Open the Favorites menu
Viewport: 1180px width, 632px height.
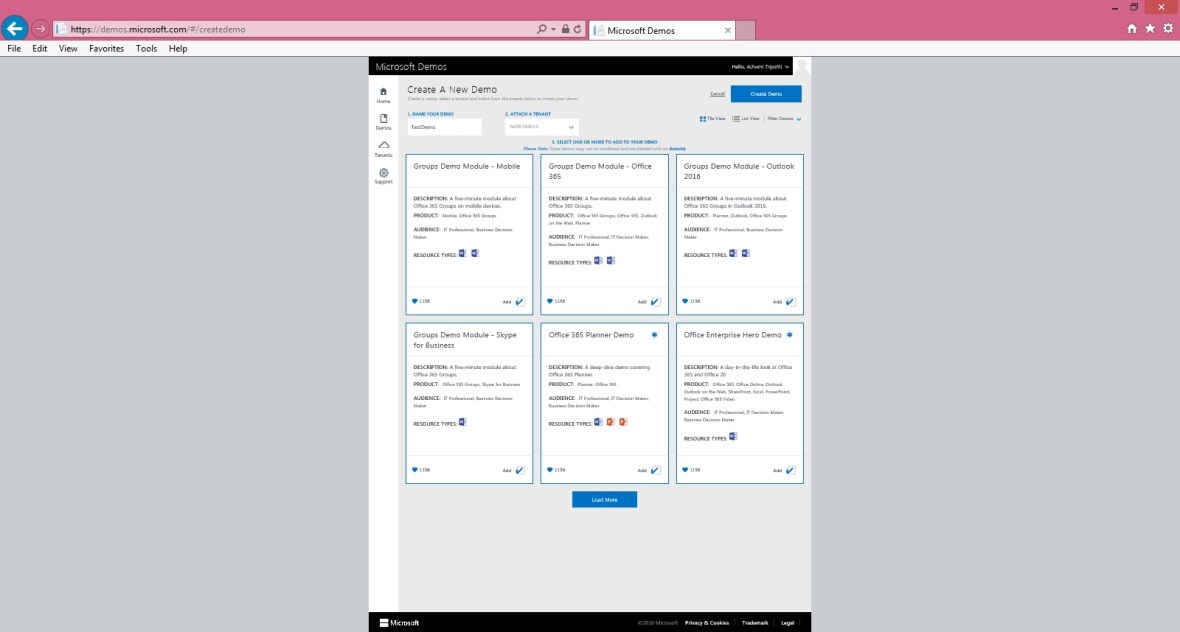tap(106, 48)
